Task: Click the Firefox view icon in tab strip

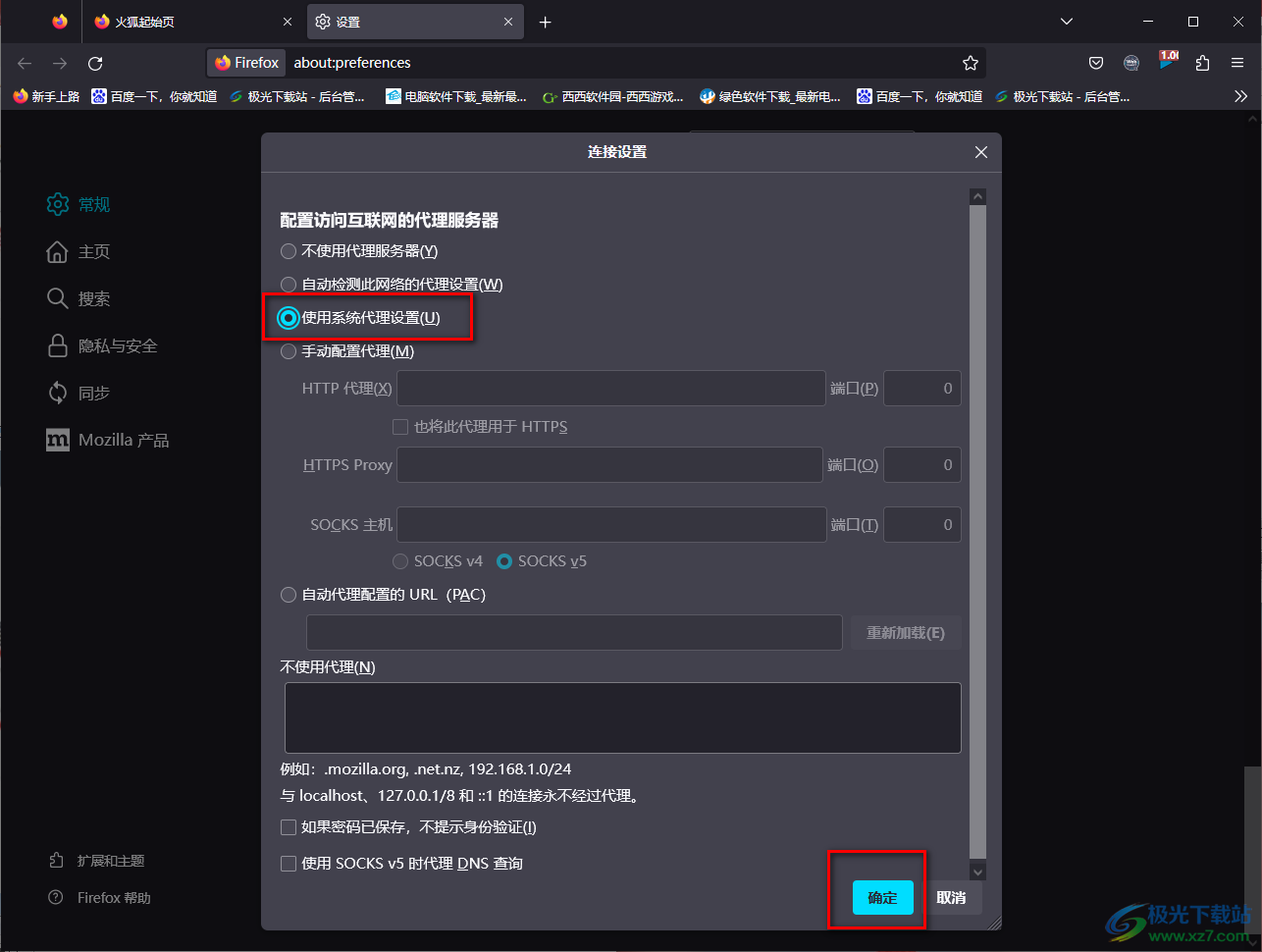Action: point(60,22)
